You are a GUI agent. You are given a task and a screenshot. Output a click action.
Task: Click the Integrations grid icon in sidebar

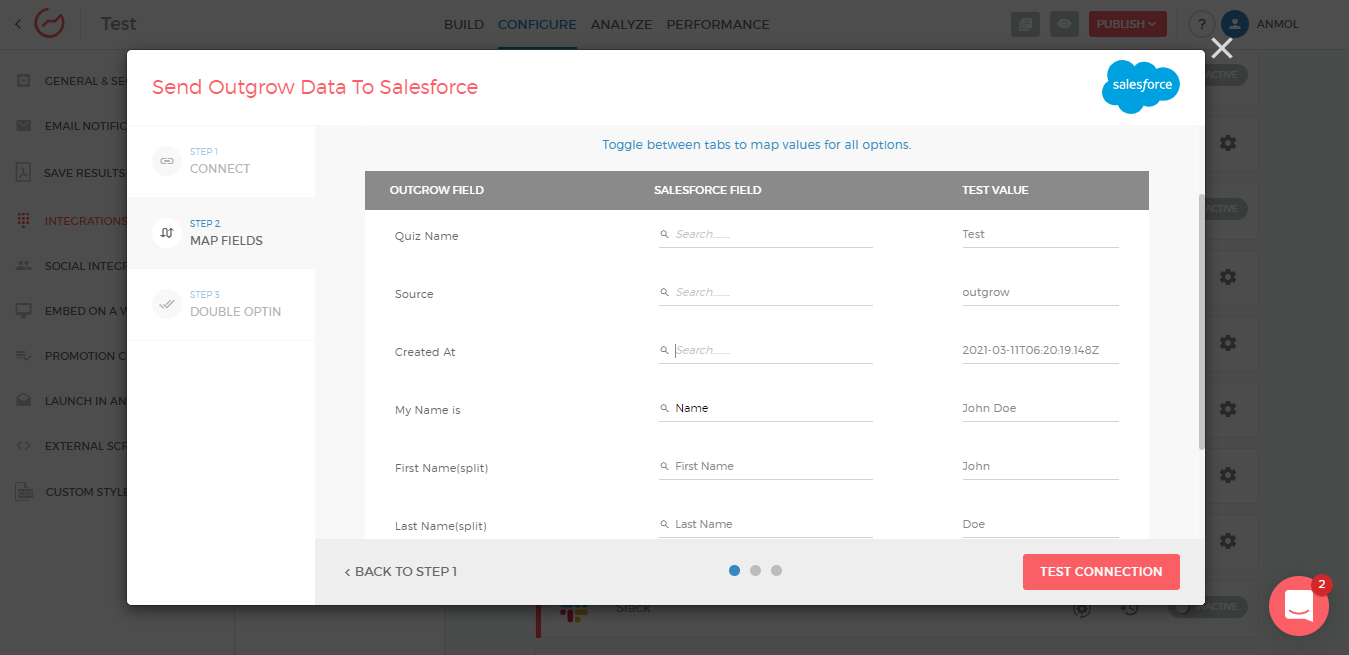click(24, 220)
